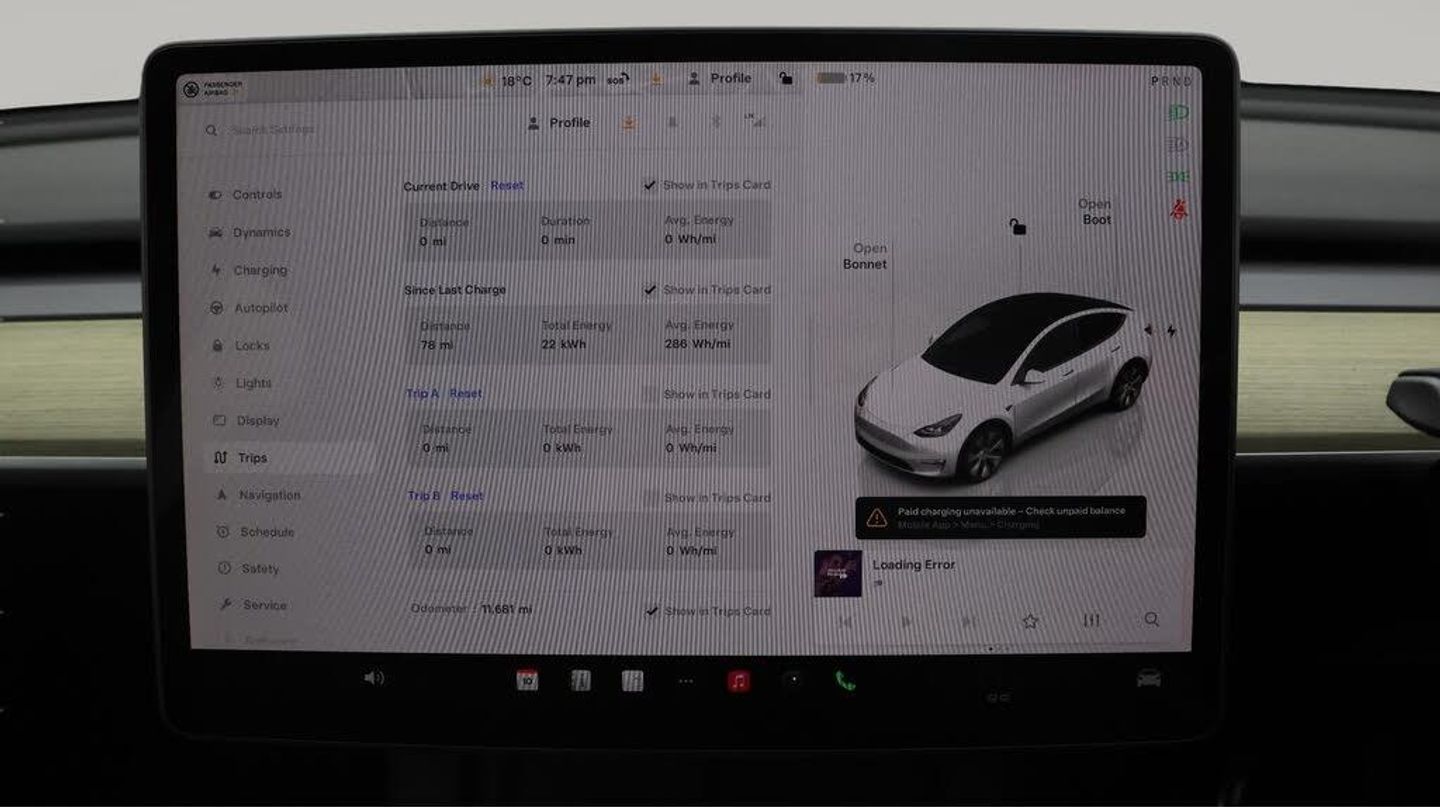The image size is (1440, 807).
Task: Open the Calendar app in the dock
Action: pos(527,681)
